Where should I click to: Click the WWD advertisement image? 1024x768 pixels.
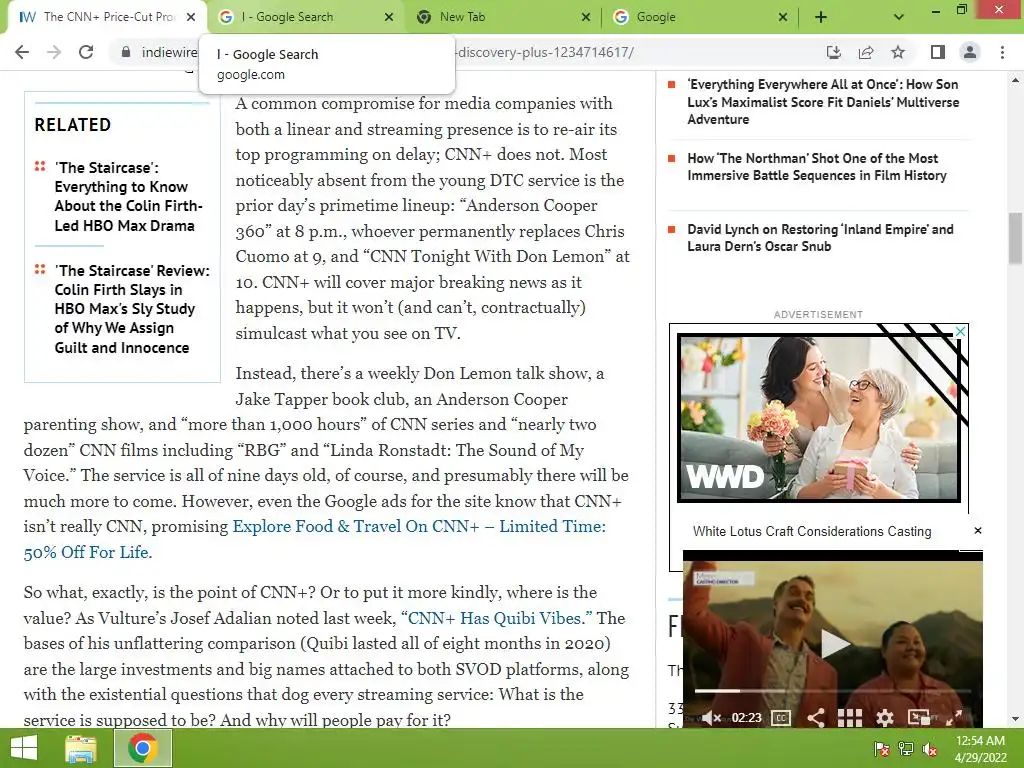[x=819, y=418]
